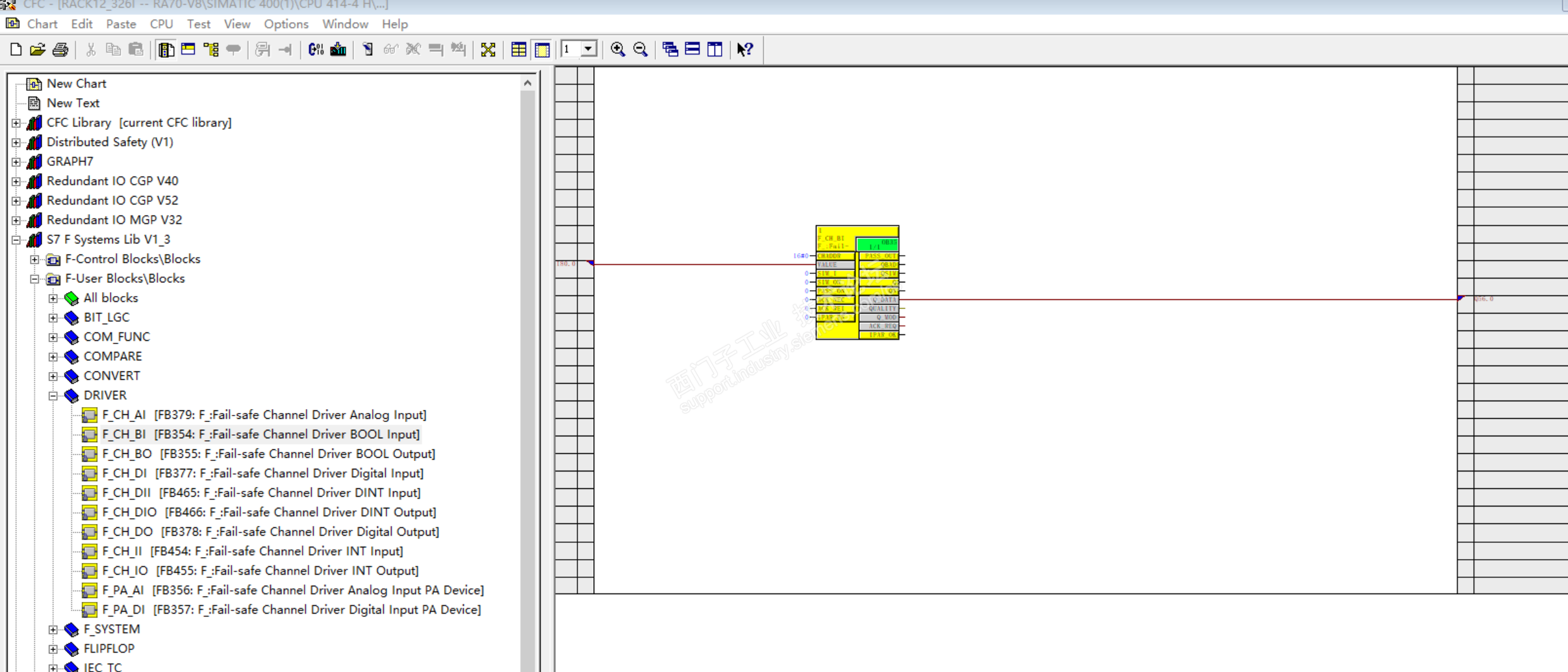Screen dimensions: 1568x672
Task: Tile windows vertically using toolbar icon
Action: coord(714,49)
